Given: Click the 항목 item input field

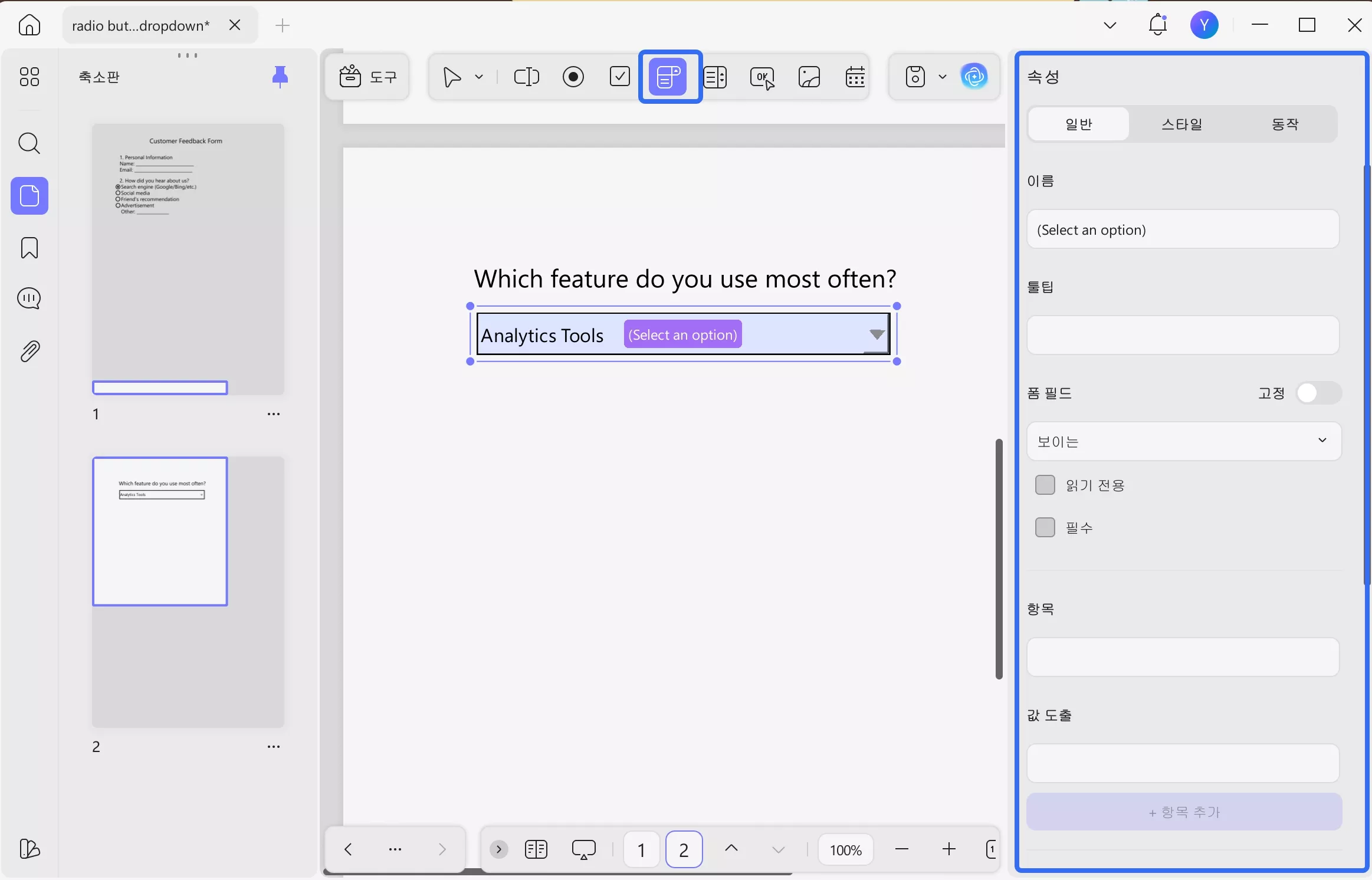Looking at the screenshot, I should pos(1183,657).
